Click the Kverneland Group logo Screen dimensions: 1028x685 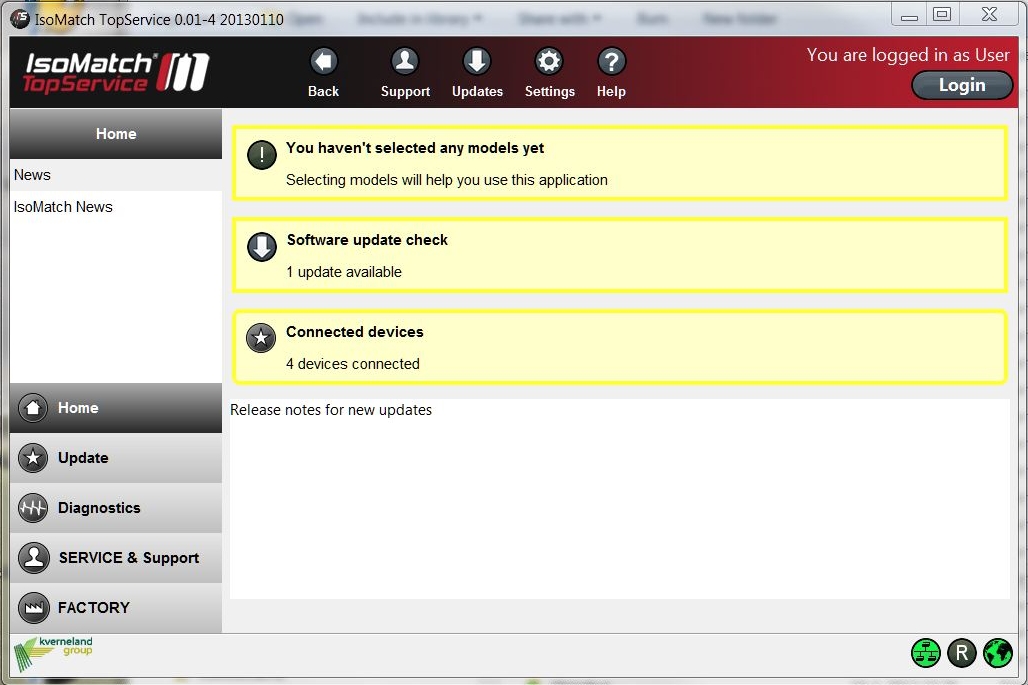(54, 653)
